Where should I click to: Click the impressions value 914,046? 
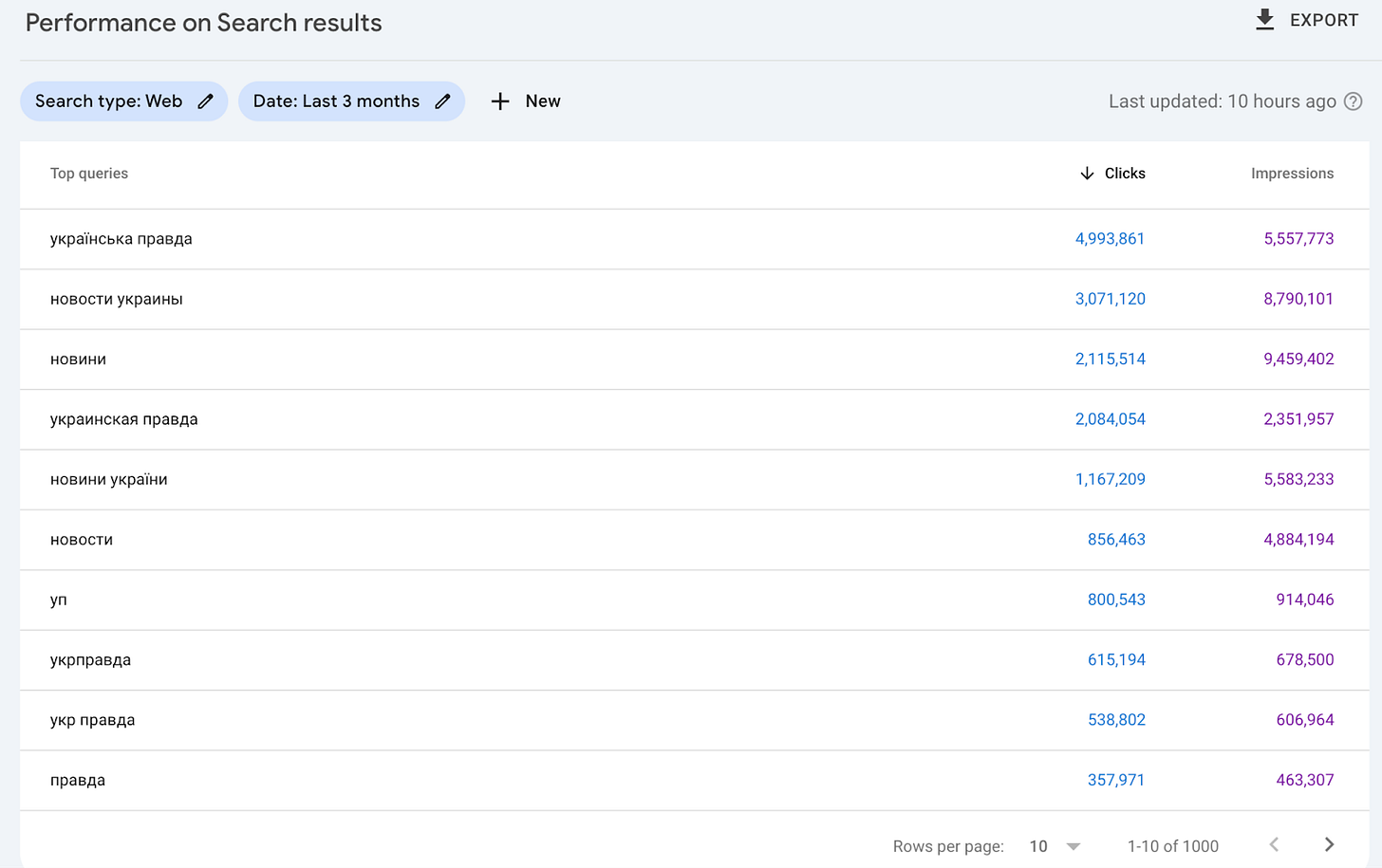pos(1305,600)
